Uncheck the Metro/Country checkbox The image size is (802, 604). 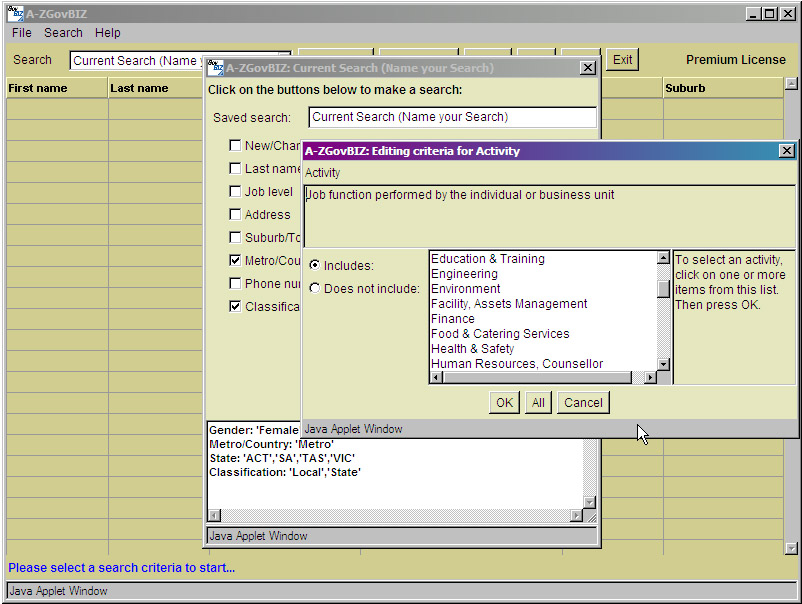click(x=235, y=260)
